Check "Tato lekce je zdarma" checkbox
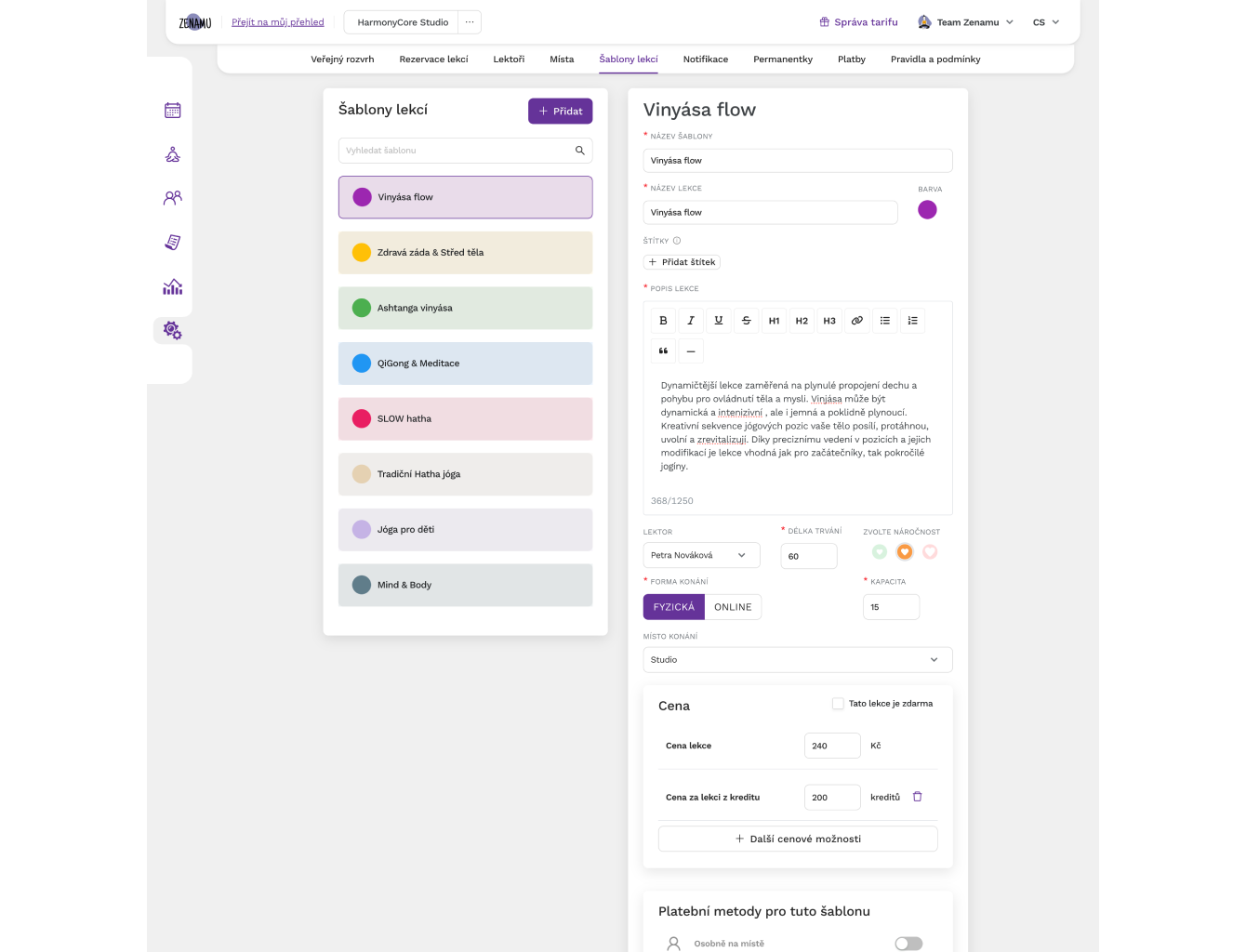 838,704
